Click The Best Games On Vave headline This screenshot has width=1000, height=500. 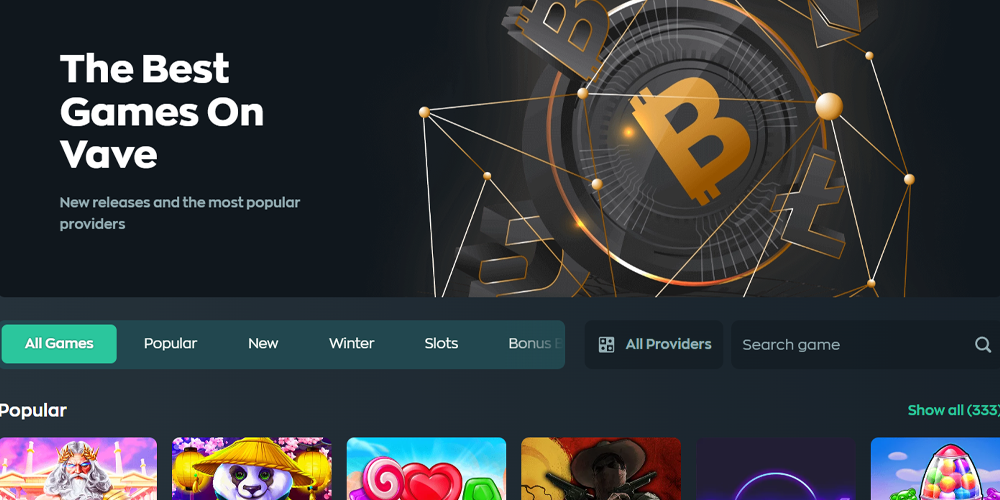[162, 111]
